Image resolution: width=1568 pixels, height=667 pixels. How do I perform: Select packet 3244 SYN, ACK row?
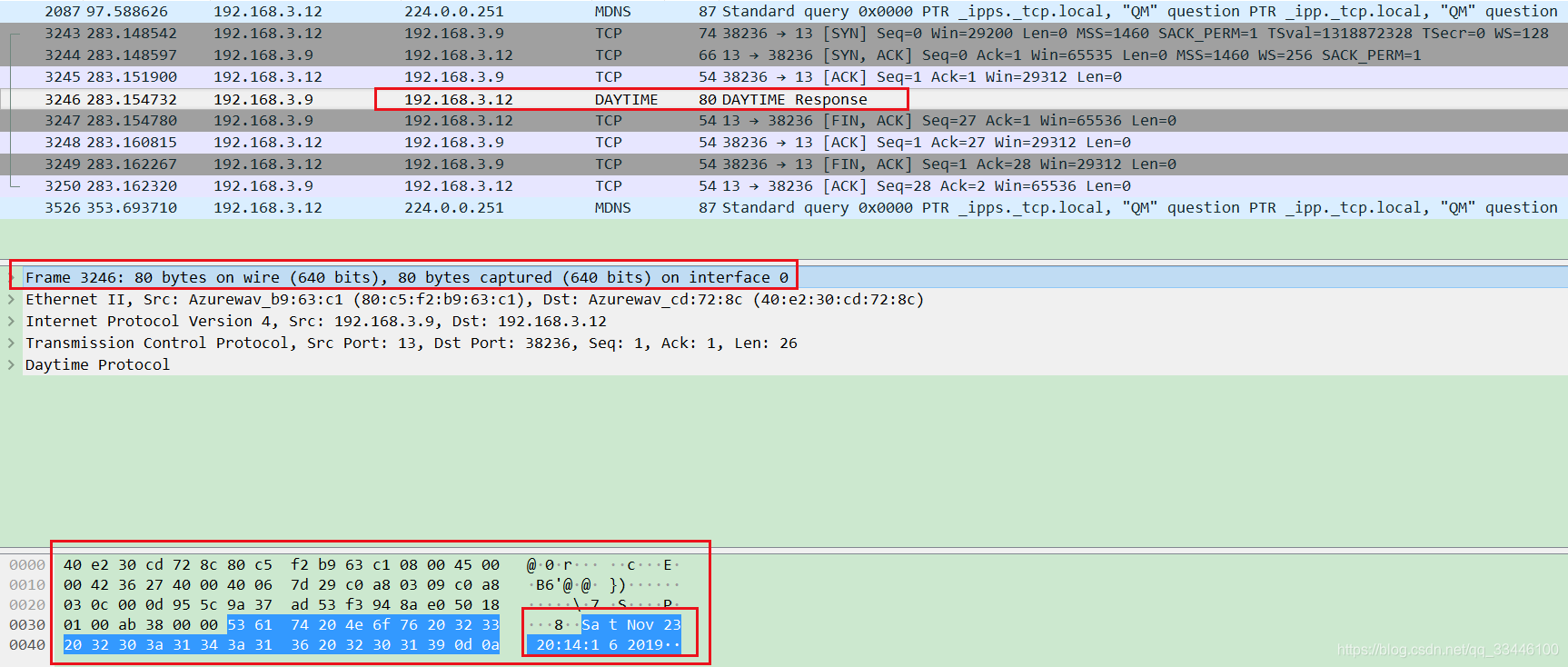pyautogui.click(x=784, y=55)
